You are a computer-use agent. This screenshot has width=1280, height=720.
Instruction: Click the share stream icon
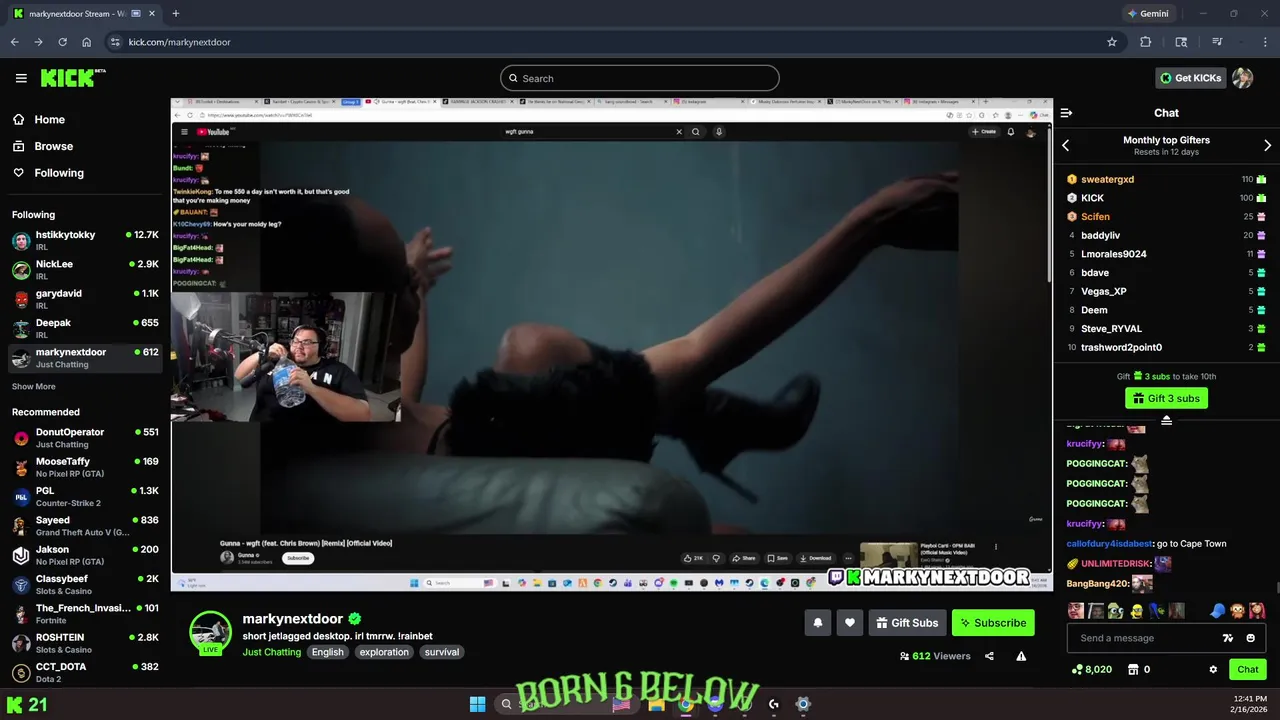(x=989, y=656)
